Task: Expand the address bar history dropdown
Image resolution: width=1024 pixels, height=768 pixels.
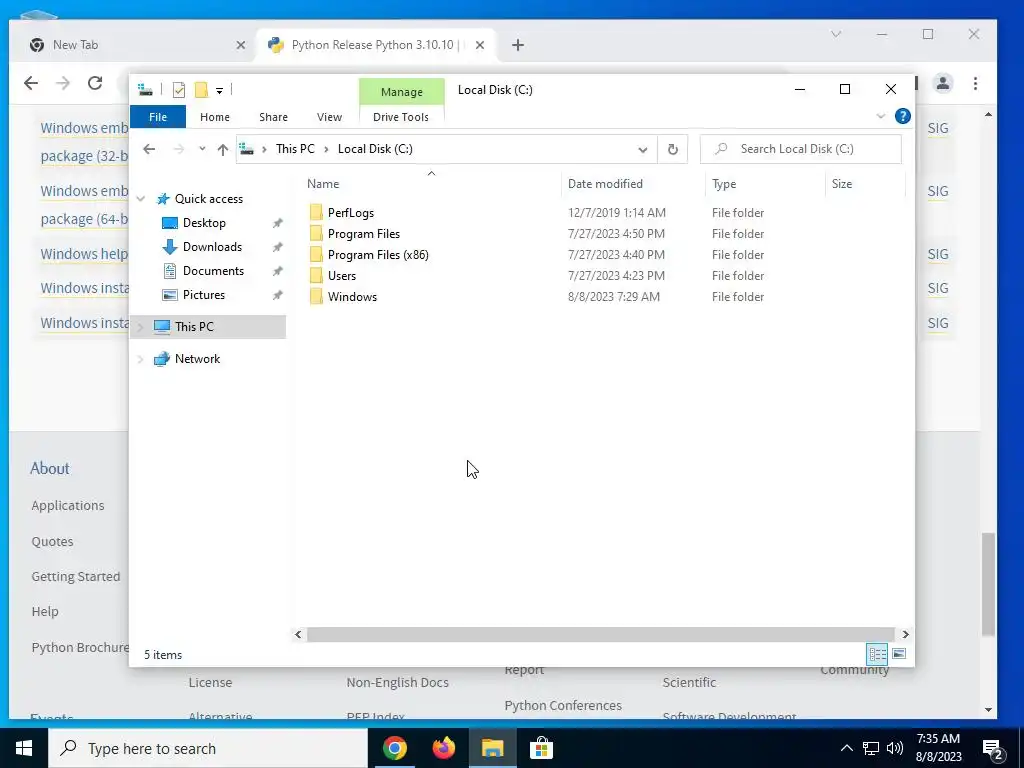Action: tap(643, 150)
